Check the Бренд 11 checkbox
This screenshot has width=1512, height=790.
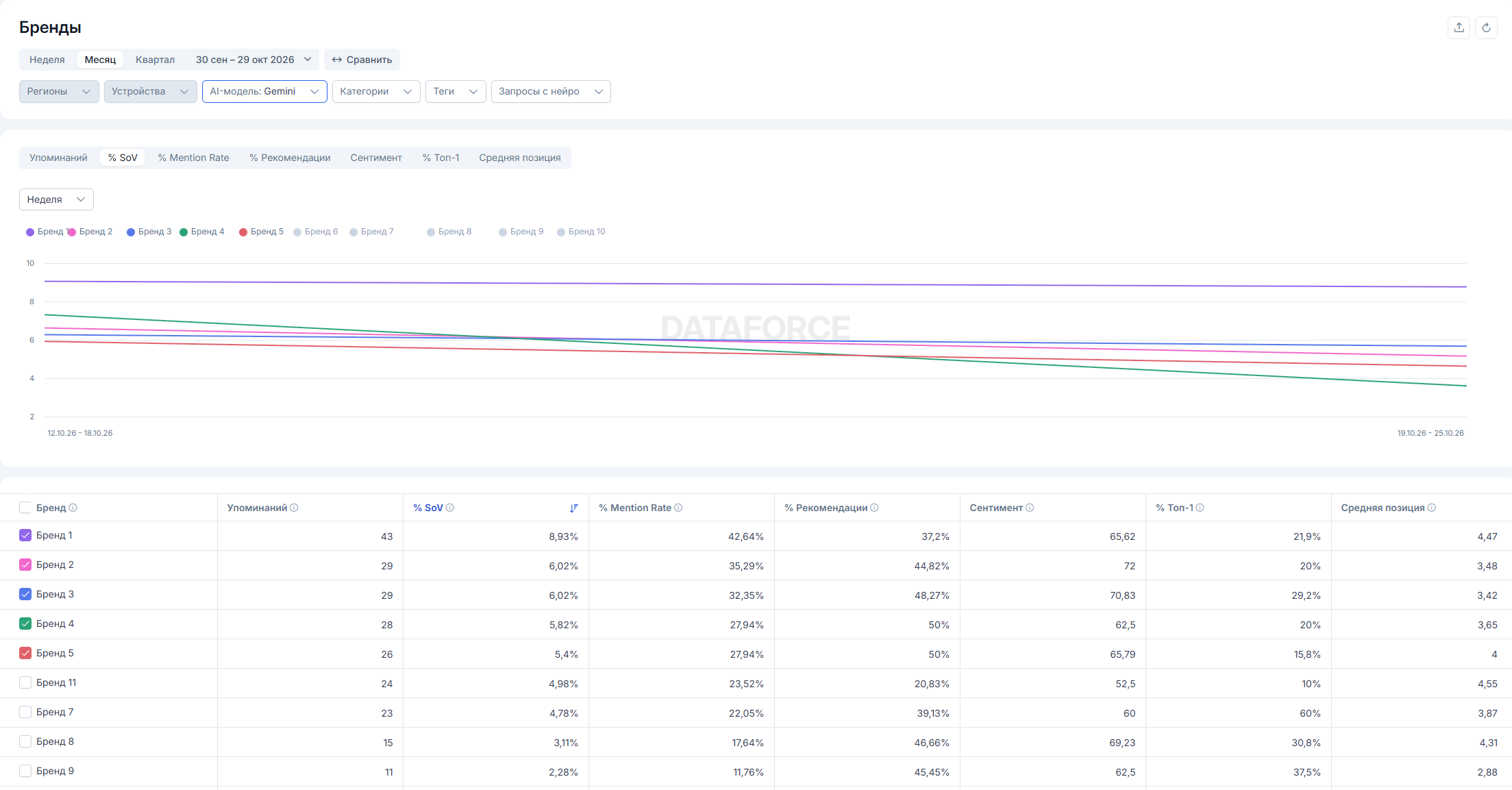(25, 682)
